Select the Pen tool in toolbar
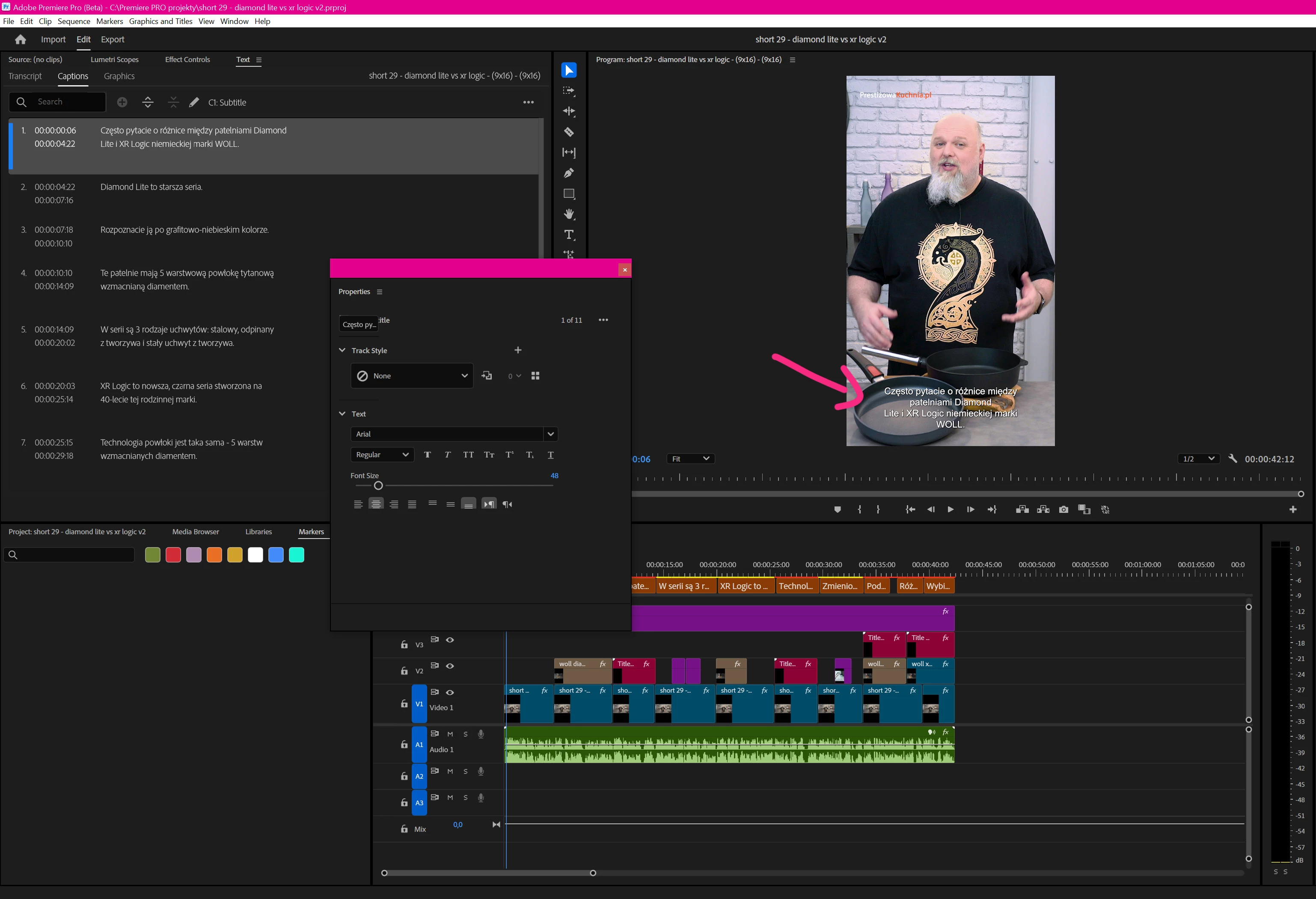This screenshot has height=899, width=1316. [x=568, y=173]
